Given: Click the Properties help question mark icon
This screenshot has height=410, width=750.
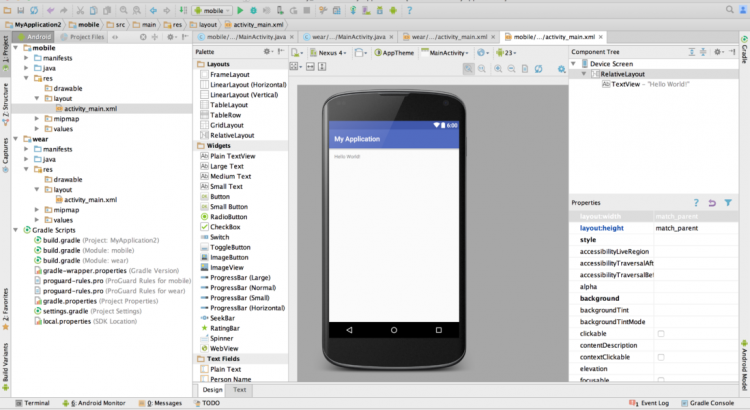Looking at the screenshot, I should [696, 203].
